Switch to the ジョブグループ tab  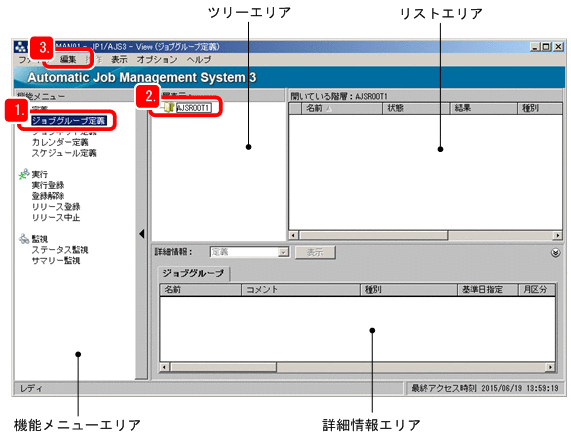point(193,273)
